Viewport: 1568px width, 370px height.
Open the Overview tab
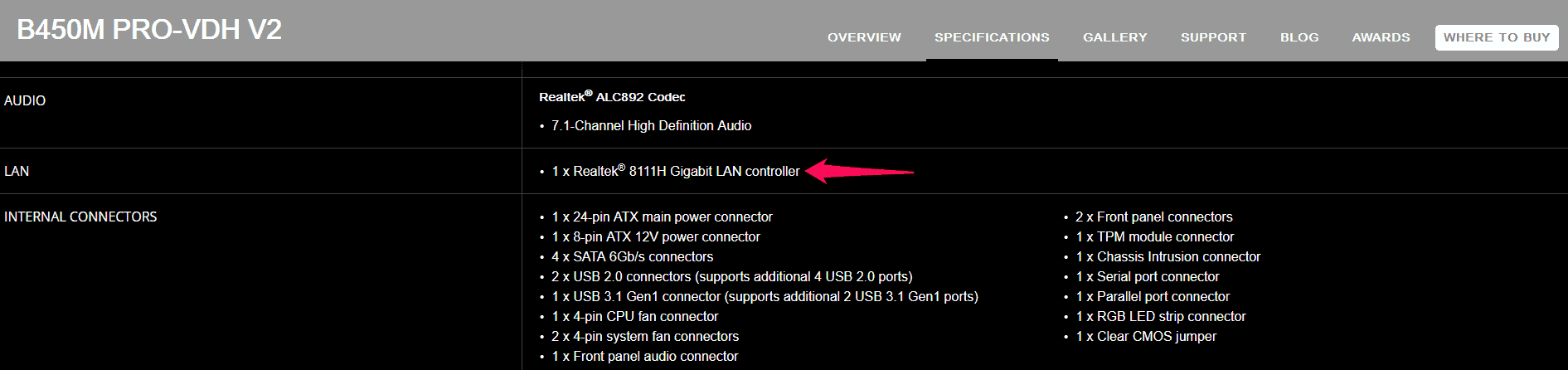click(x=864, y=37)
